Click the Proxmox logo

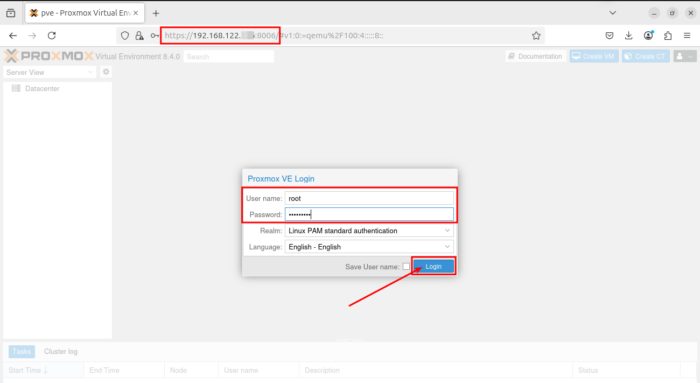point(49,56)
